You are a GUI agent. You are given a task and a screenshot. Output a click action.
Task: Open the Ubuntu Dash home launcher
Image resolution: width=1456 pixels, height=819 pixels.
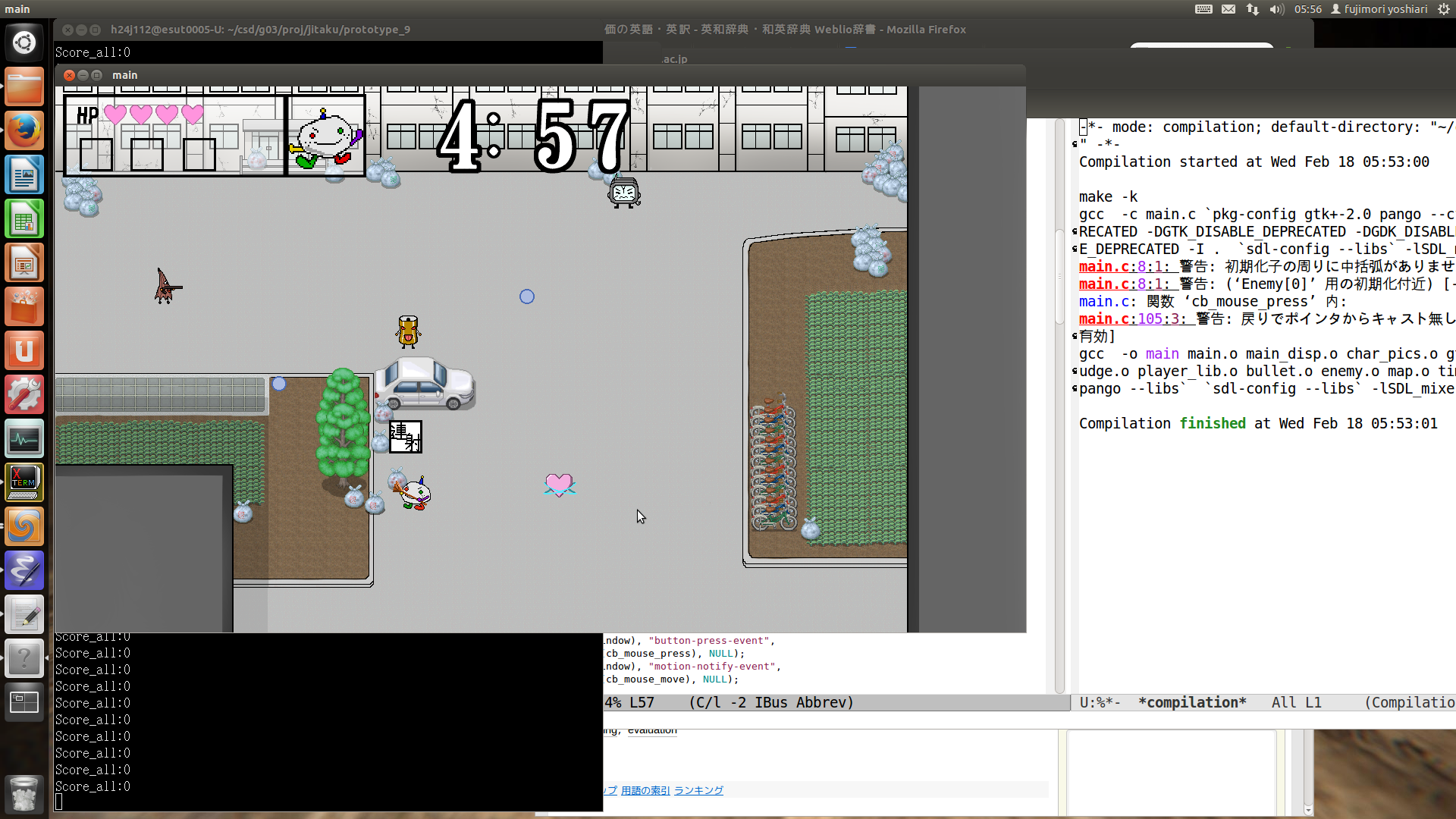click(24, 42)
